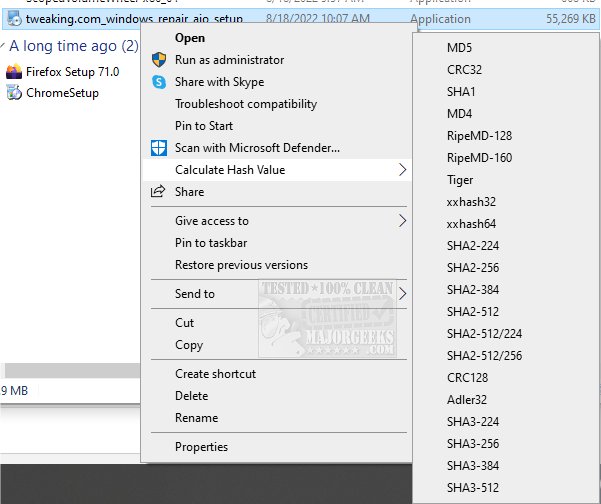The image size is (601, 504).
Task: Select xxhash32 option
Action: (x=506, y=202)
